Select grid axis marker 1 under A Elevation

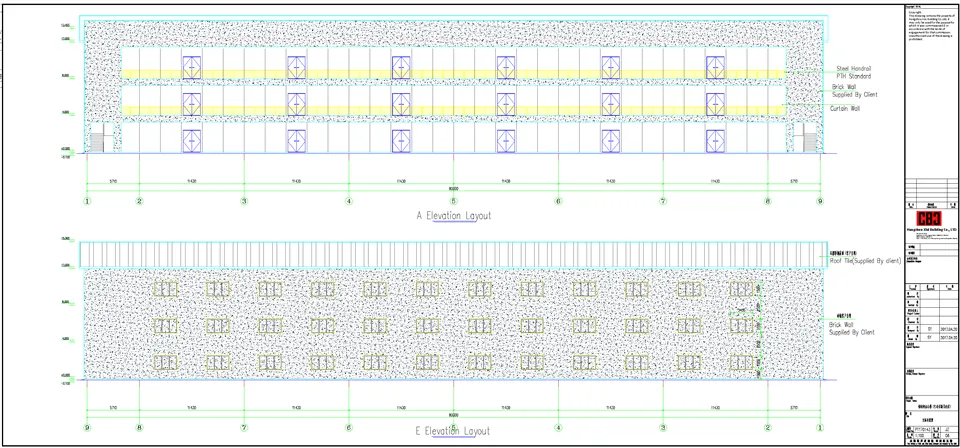[88, 201]
